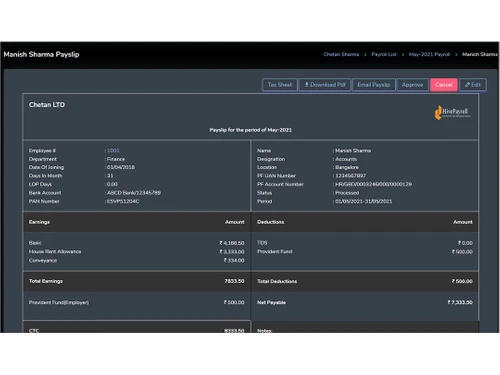This screenshot has height=375, width=500.
Task: Click the Location value Bangalore
Action: (347, 167)
